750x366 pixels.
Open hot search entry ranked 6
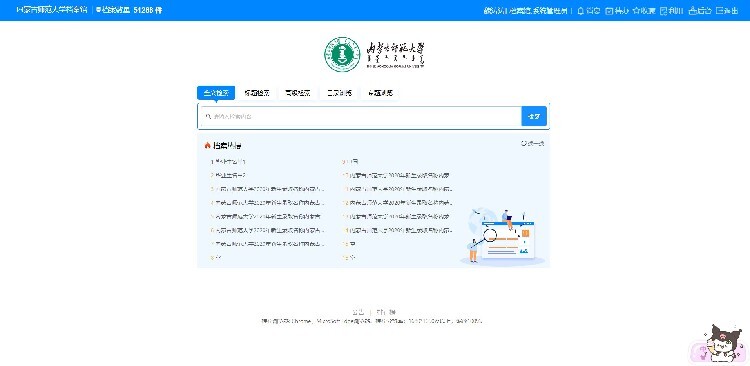pos(268,230)
